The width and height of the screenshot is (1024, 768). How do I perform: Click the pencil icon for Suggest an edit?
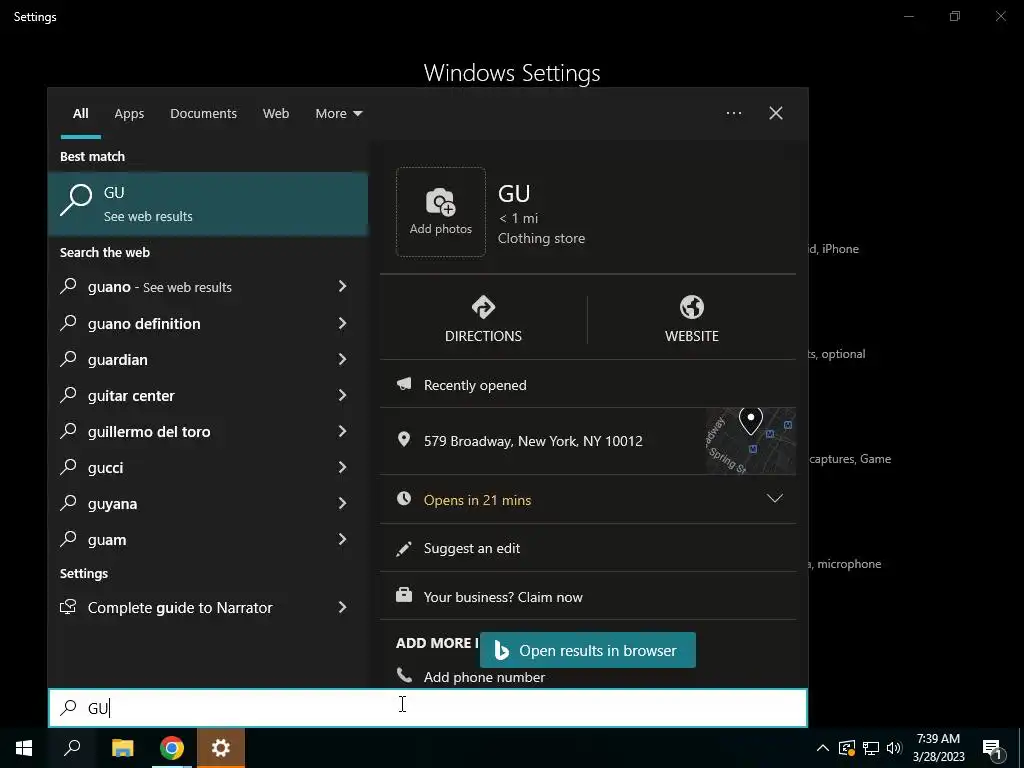[x=404, y=548]
